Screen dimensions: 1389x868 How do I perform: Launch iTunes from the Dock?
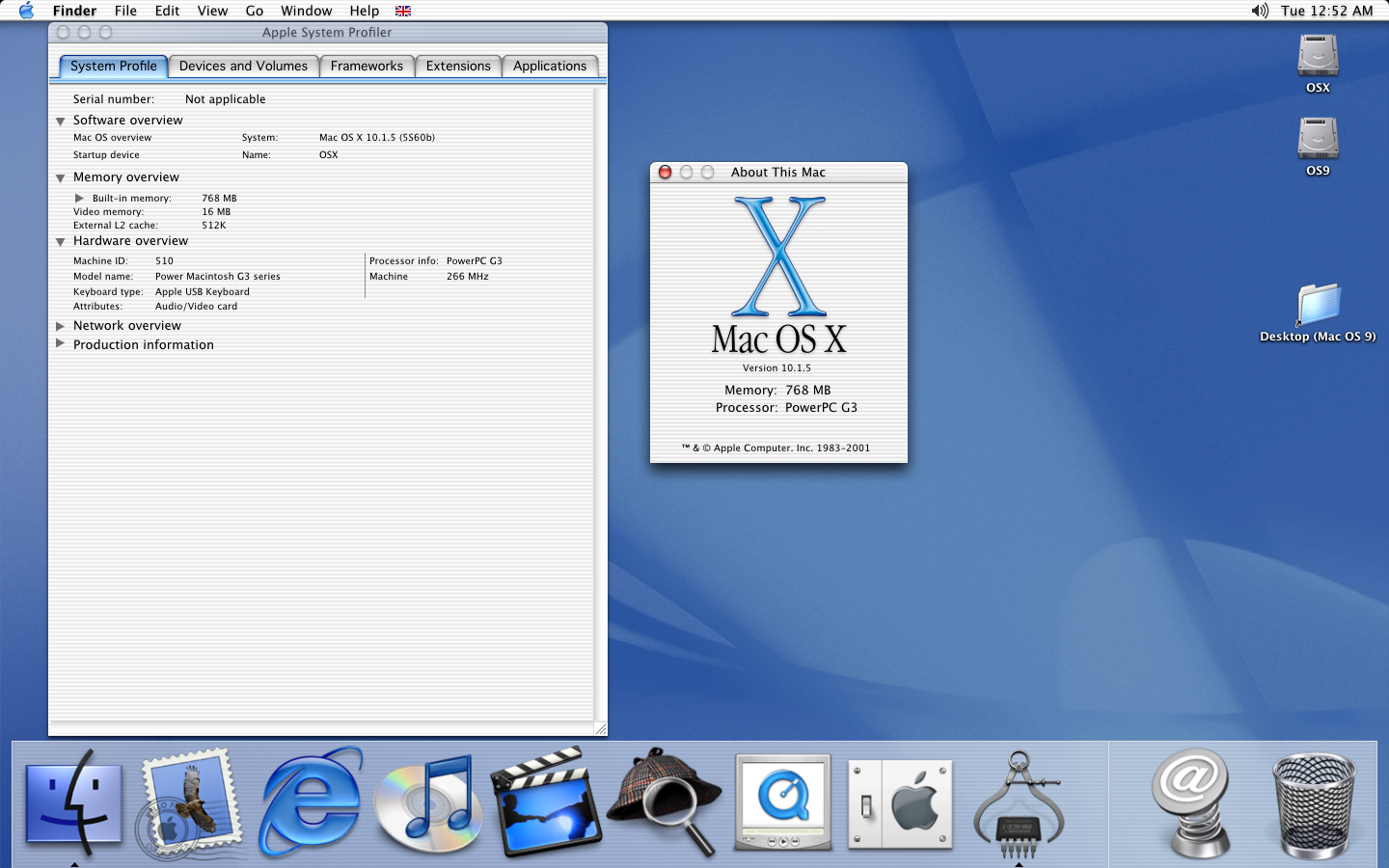tap(427, 803)
